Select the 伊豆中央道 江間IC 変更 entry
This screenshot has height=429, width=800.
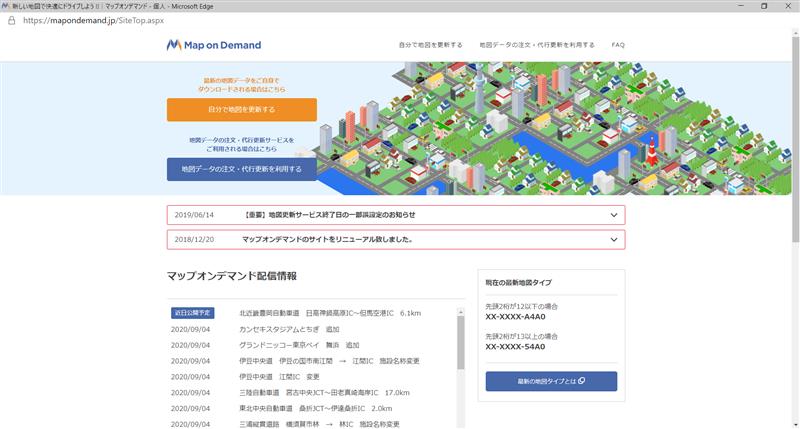tap(279, 377)
